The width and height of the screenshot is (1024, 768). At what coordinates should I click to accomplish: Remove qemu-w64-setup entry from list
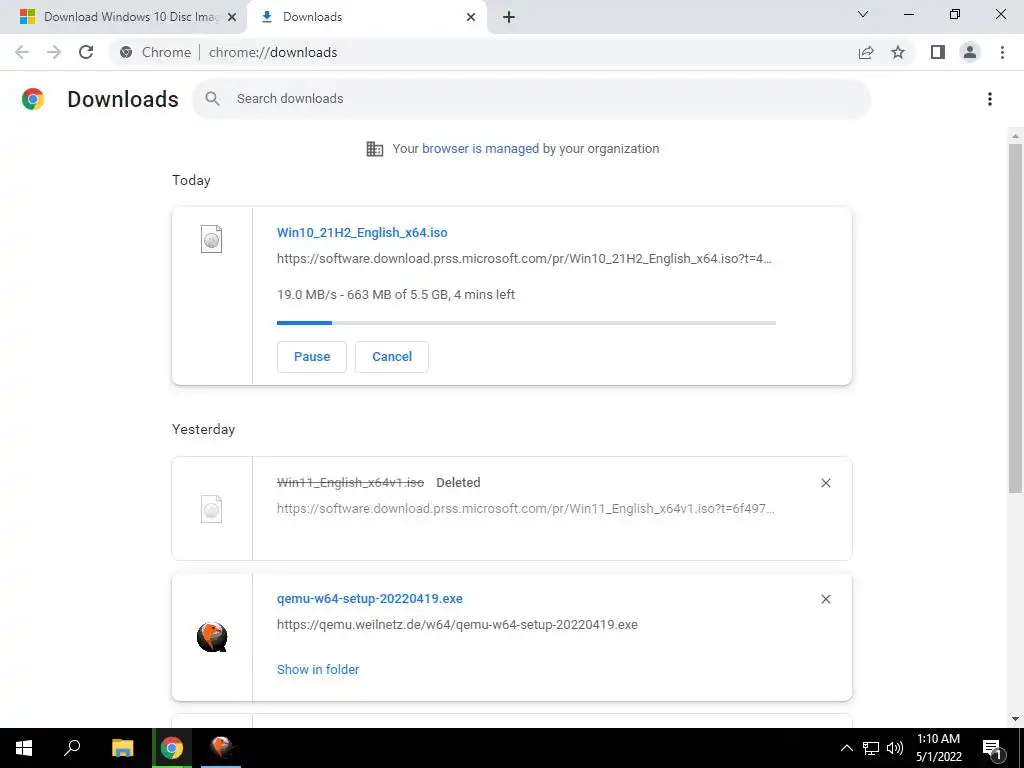[x=825, y=599]
